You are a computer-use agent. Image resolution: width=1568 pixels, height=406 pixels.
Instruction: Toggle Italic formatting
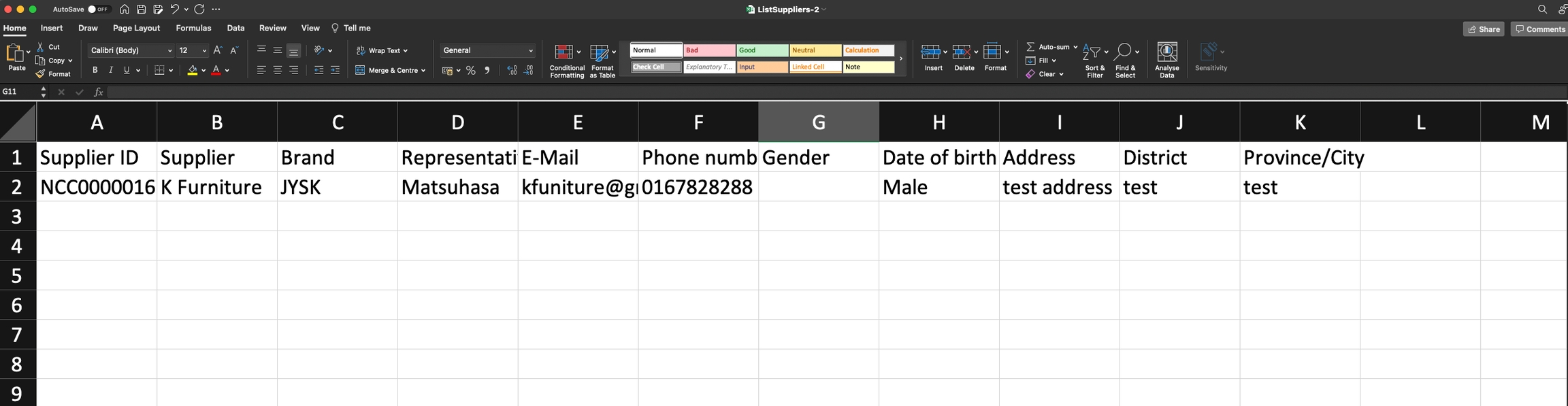111,71
